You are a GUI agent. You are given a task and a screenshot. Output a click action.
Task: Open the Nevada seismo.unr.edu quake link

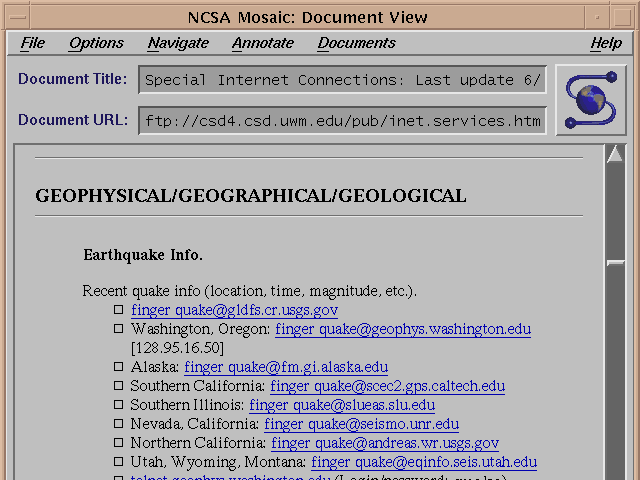[361, 424]
